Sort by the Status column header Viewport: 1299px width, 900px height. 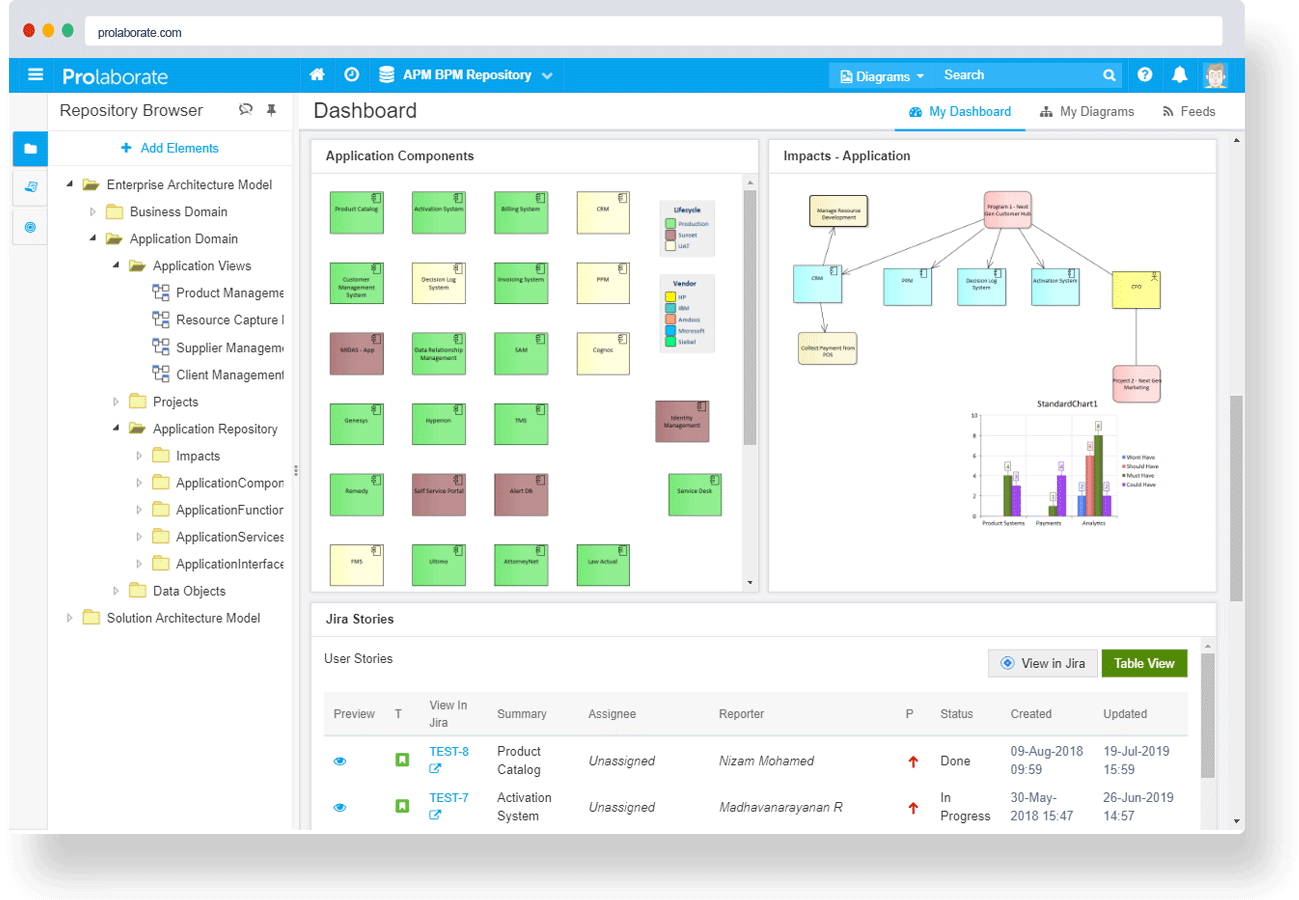956,714
